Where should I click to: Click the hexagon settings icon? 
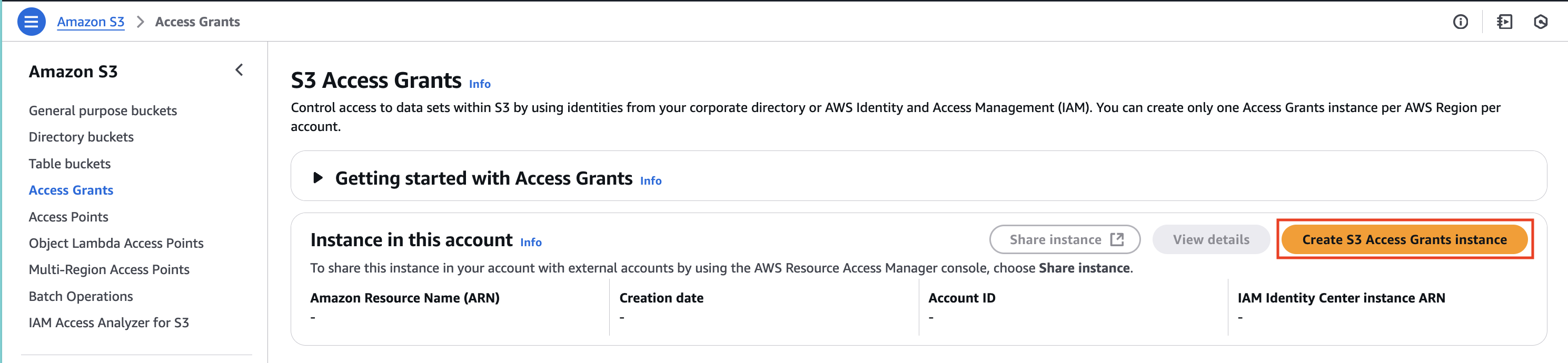1541,22
